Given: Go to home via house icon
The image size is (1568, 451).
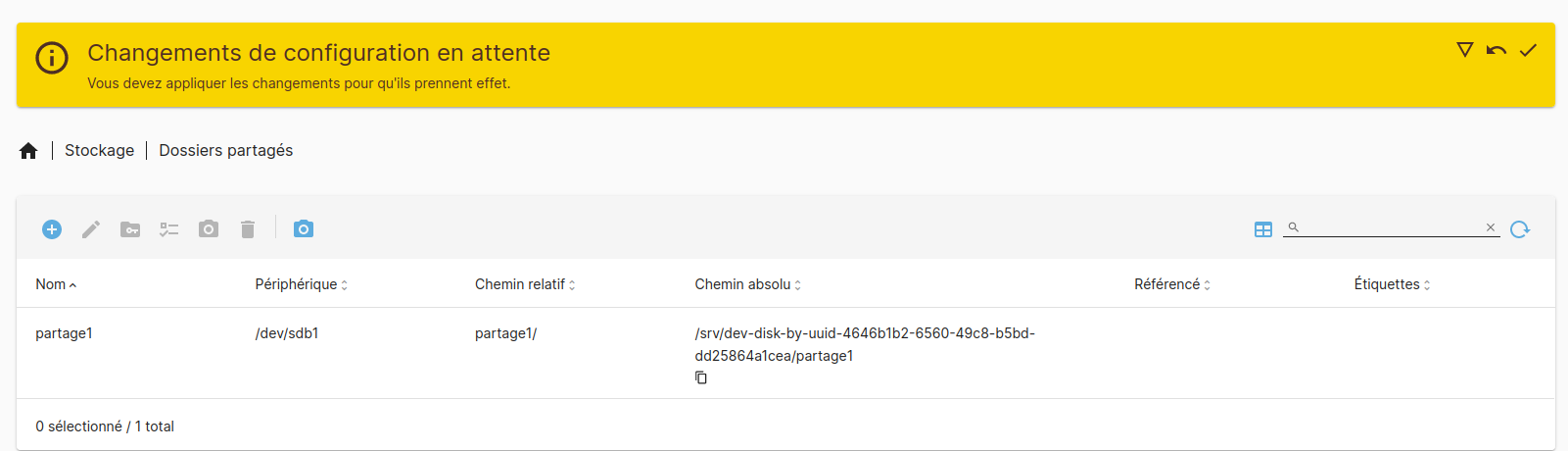Looking at the screenshot, I should 28,151.
